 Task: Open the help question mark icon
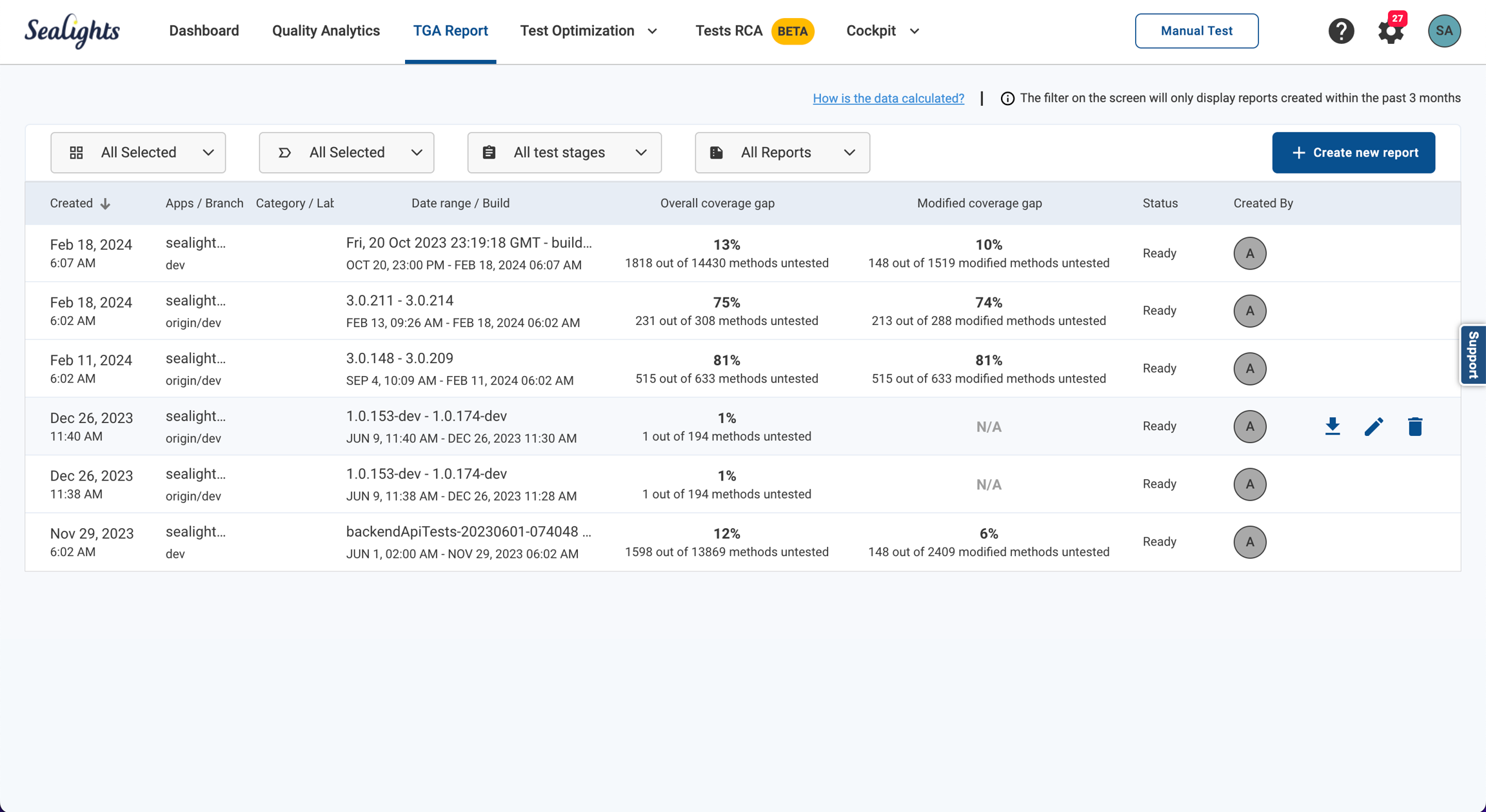click(x=1341, y=31)
